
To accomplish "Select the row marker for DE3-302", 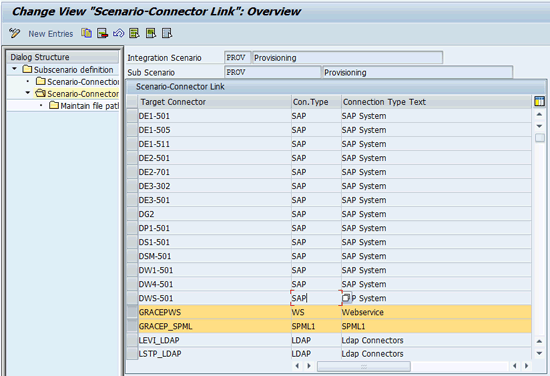I will [x=132, y=186].
